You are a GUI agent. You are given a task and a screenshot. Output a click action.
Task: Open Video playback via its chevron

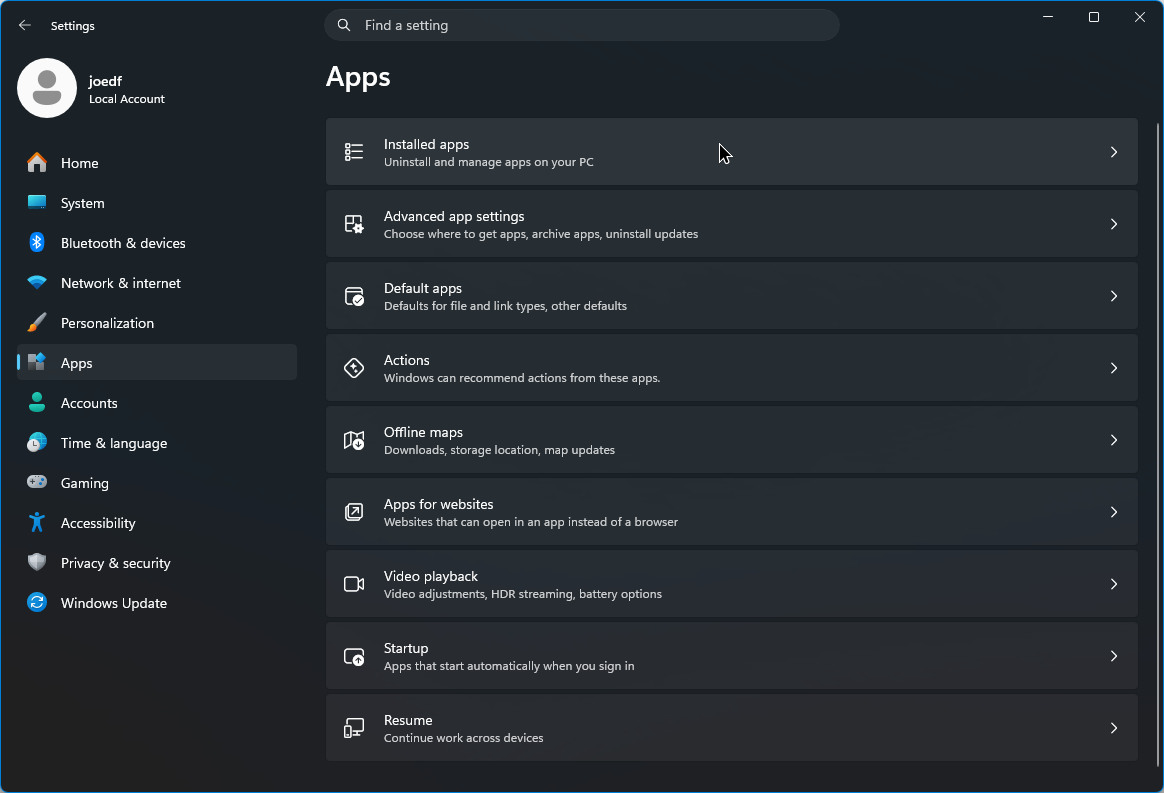1114,584
